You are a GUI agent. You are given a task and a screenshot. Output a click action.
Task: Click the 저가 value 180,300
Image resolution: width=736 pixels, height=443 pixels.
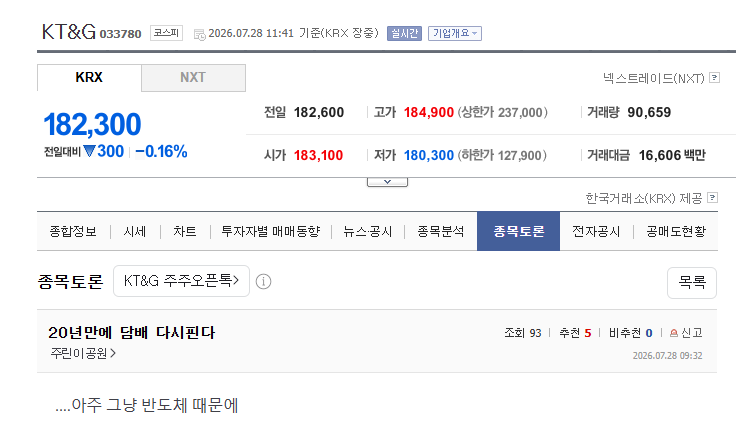[x=429, y=155]
